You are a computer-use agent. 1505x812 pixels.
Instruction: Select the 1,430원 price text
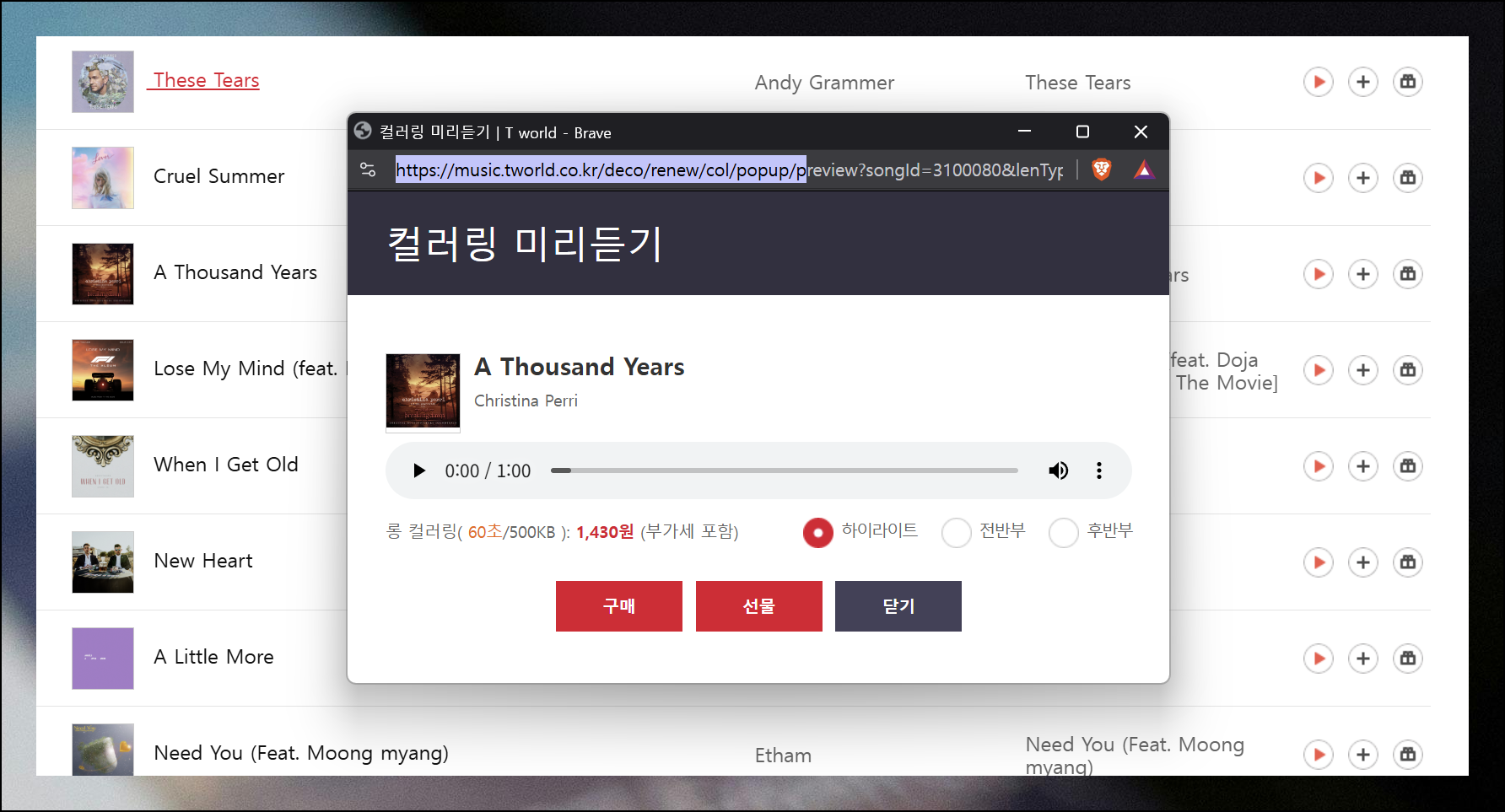point(605,532)
